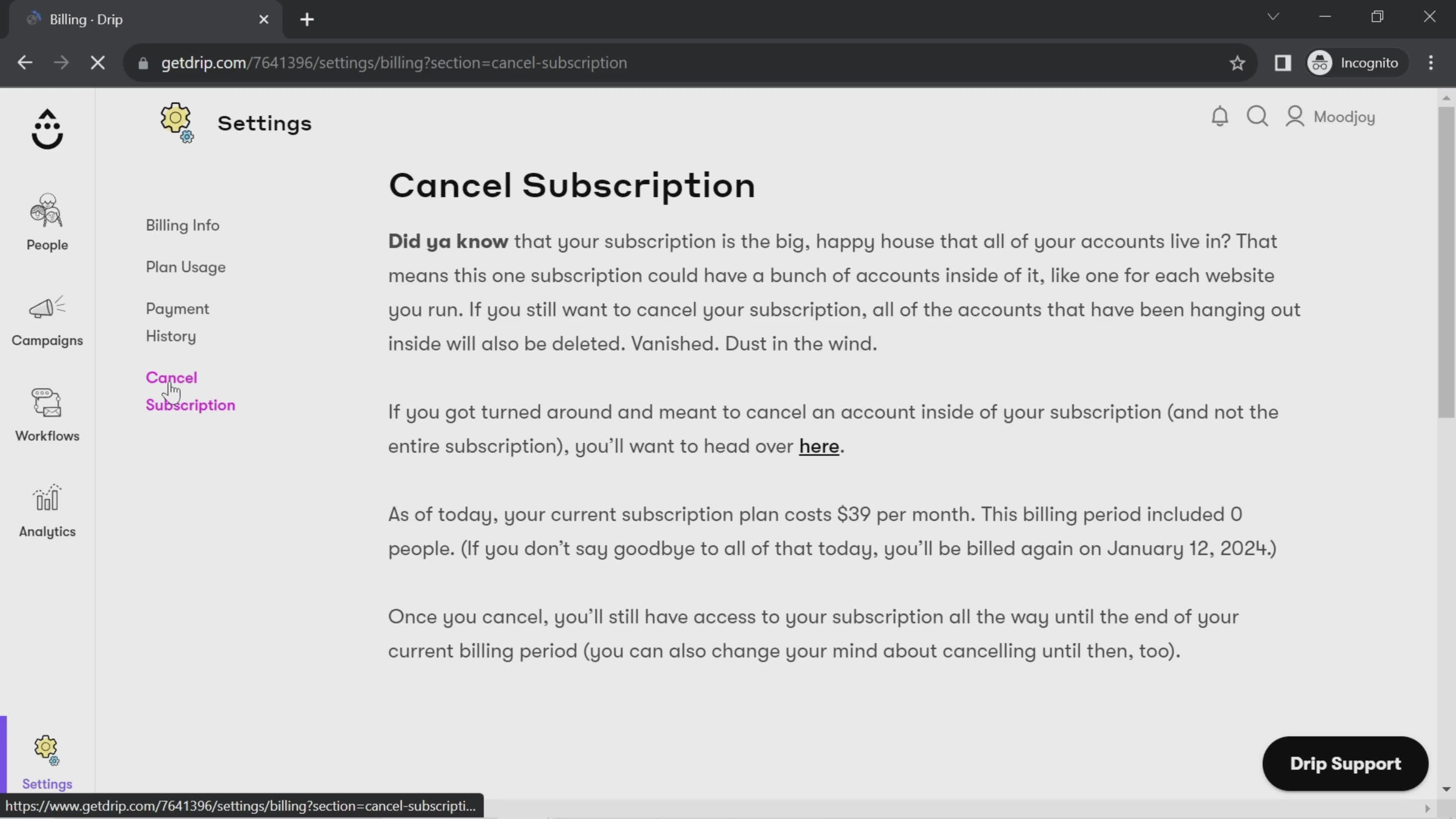Viewport: 1456px width, 819px height.
Task: Click the incognito browser profile icon
Action: pyautogui.click(x=1322, y=62)
